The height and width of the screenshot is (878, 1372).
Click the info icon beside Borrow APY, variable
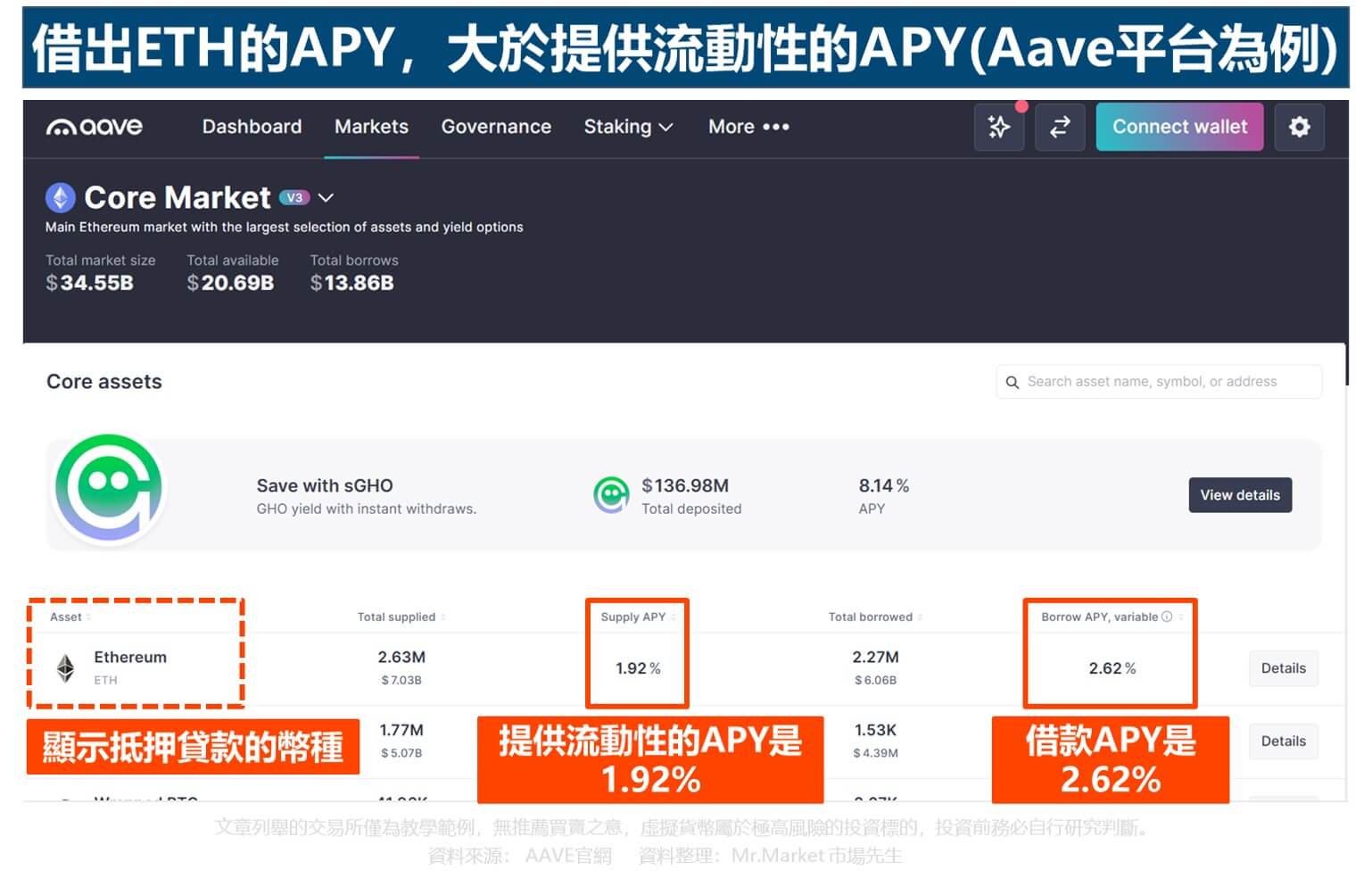[x=1167, y=617]
